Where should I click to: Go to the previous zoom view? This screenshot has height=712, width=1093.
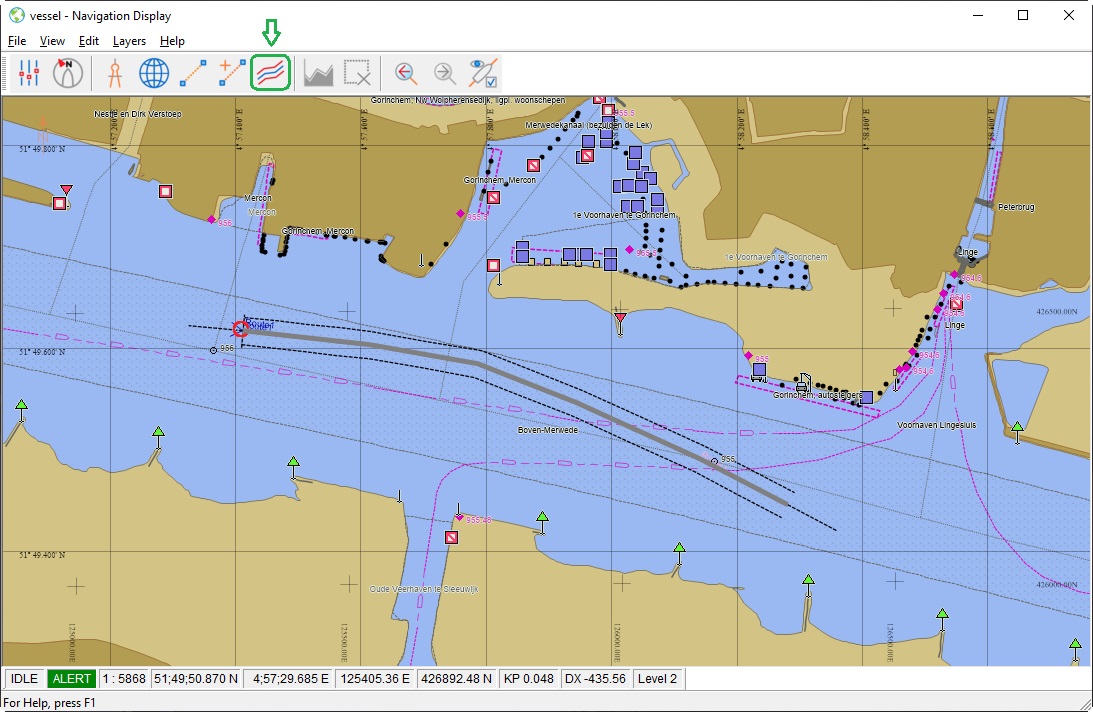point(405,73)
